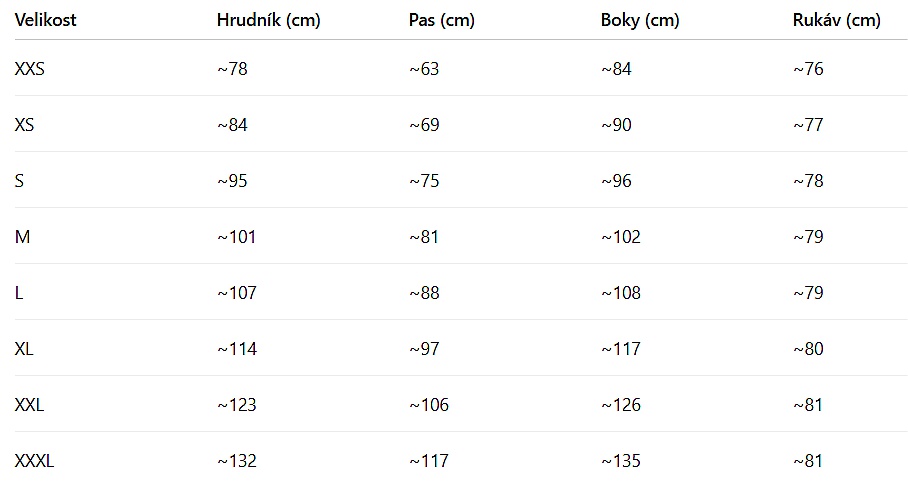Select the Rukáv (cm) column header
Image resolution: width=908 pixels, height=492 pixels.
point(837,20)
